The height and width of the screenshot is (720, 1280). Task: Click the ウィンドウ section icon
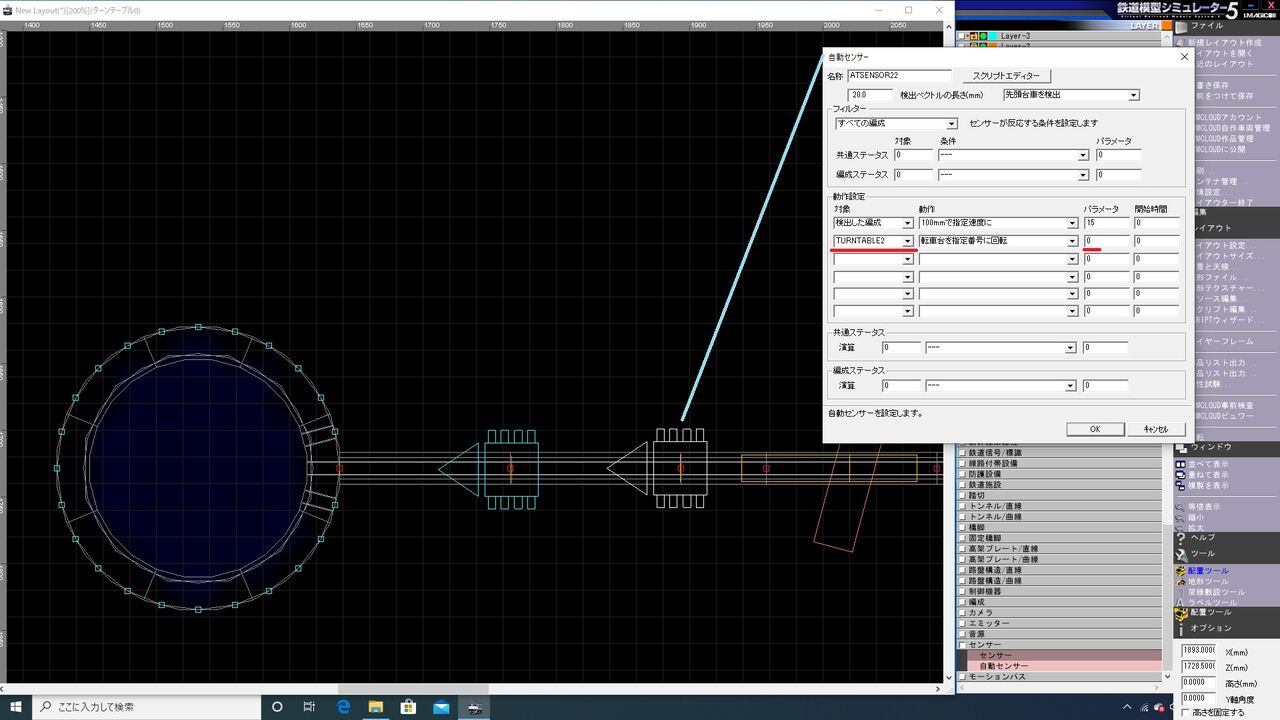1181,447
